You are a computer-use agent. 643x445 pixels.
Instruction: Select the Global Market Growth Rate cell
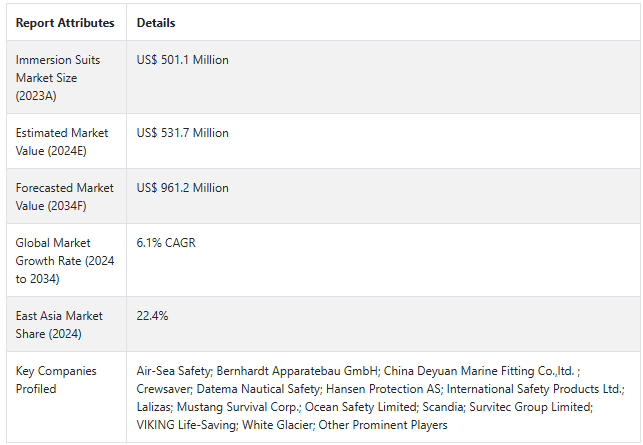(60, 260)
